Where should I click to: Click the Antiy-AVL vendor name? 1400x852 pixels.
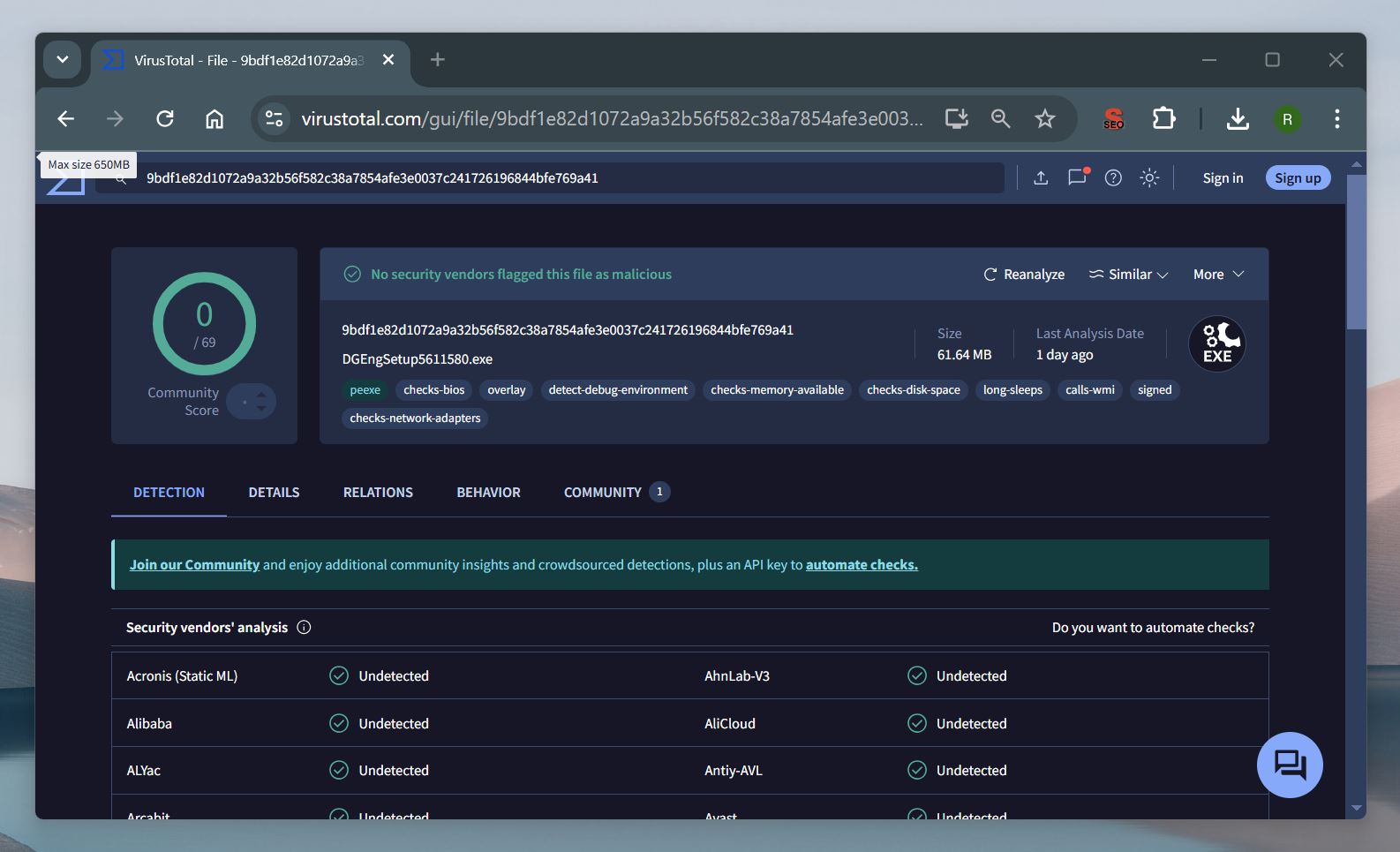pos(734,770)
